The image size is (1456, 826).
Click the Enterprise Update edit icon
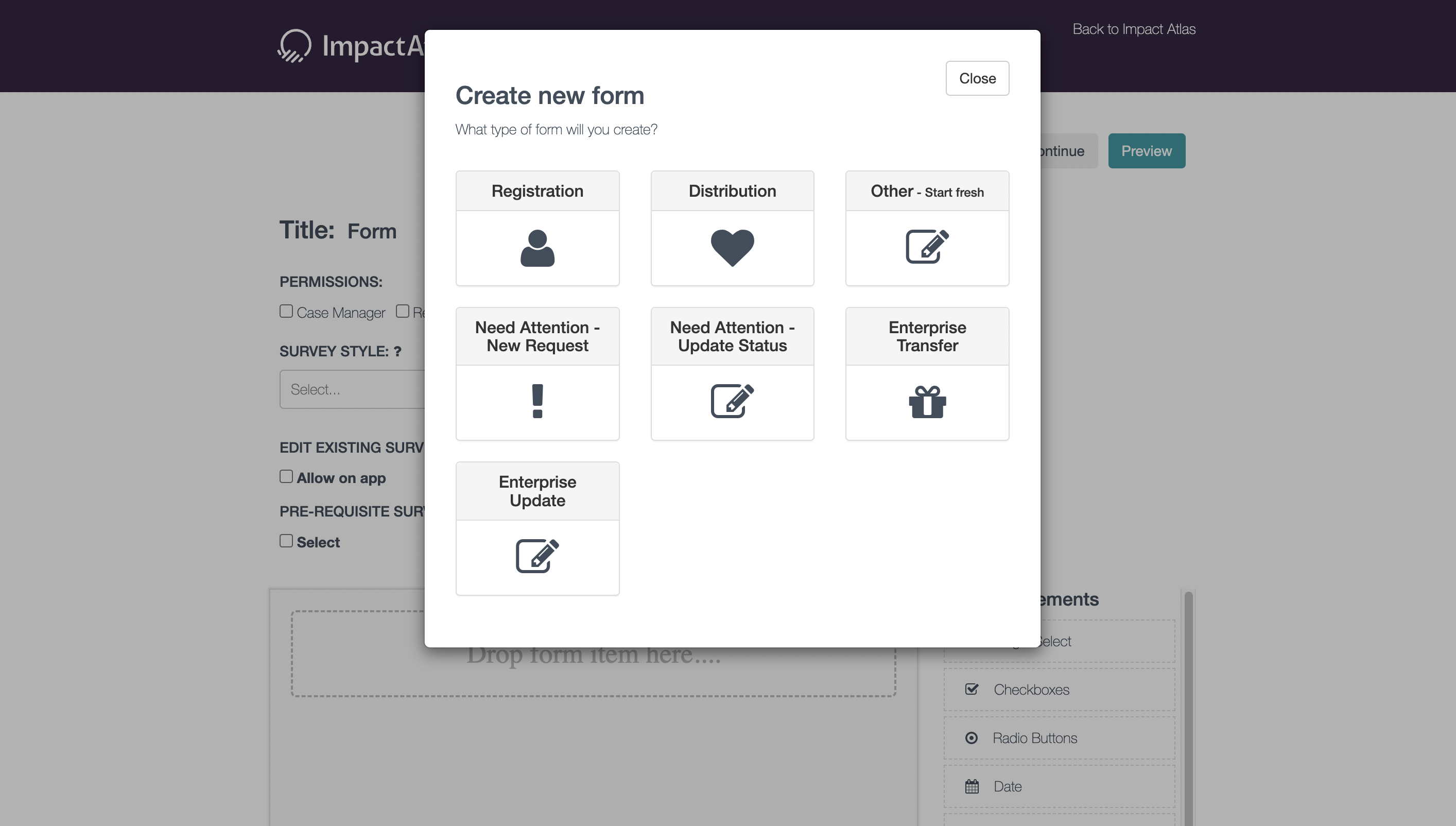(537, 556)
